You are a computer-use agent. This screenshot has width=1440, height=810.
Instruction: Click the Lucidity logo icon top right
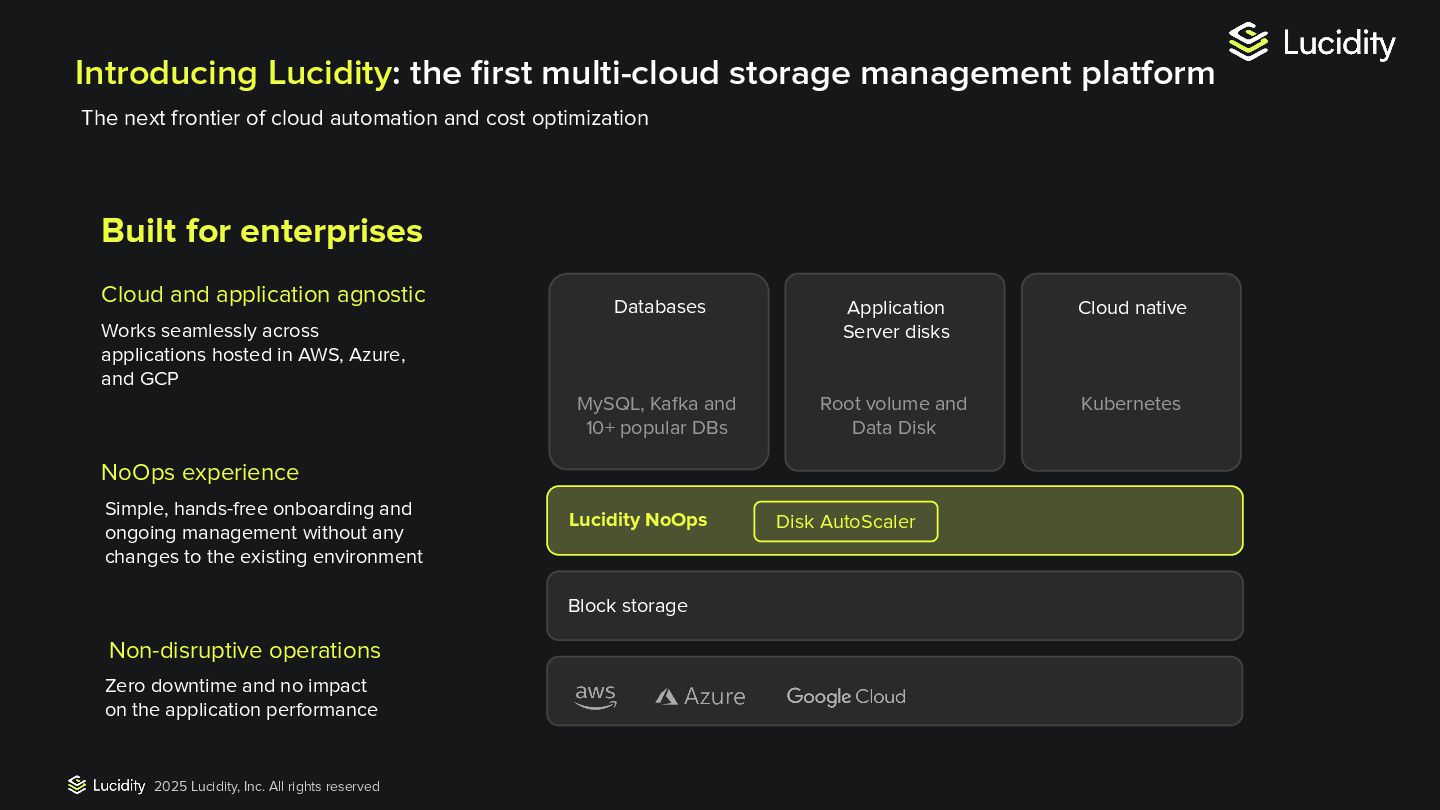[x=1248, y=42]
